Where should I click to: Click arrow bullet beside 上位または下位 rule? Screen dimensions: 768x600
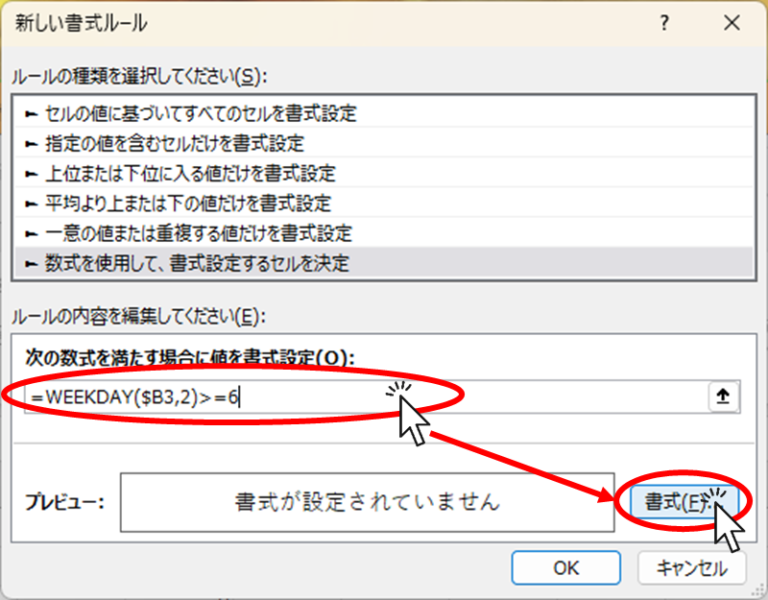pyautogui.click(x=31, y=174)
